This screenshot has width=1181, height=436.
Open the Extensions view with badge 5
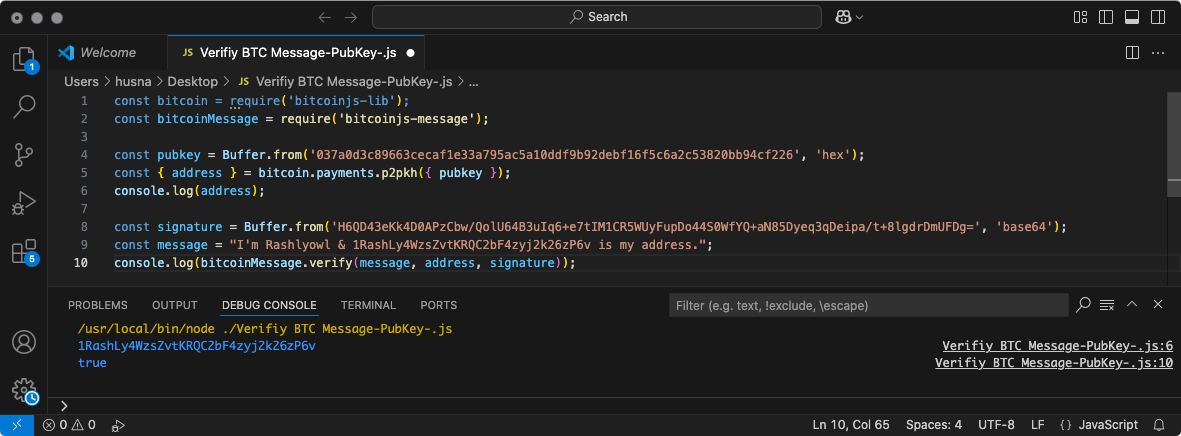[24, 252]
